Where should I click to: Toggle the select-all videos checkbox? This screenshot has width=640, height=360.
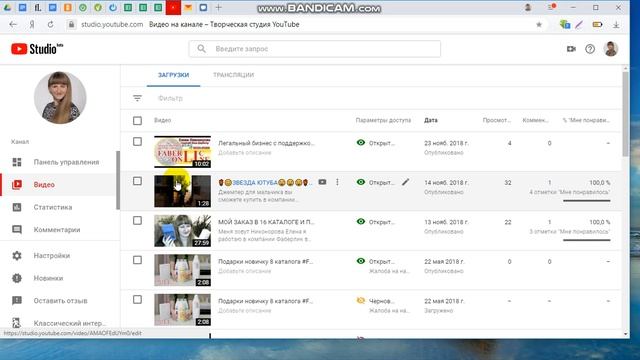(x=137, y=120)
